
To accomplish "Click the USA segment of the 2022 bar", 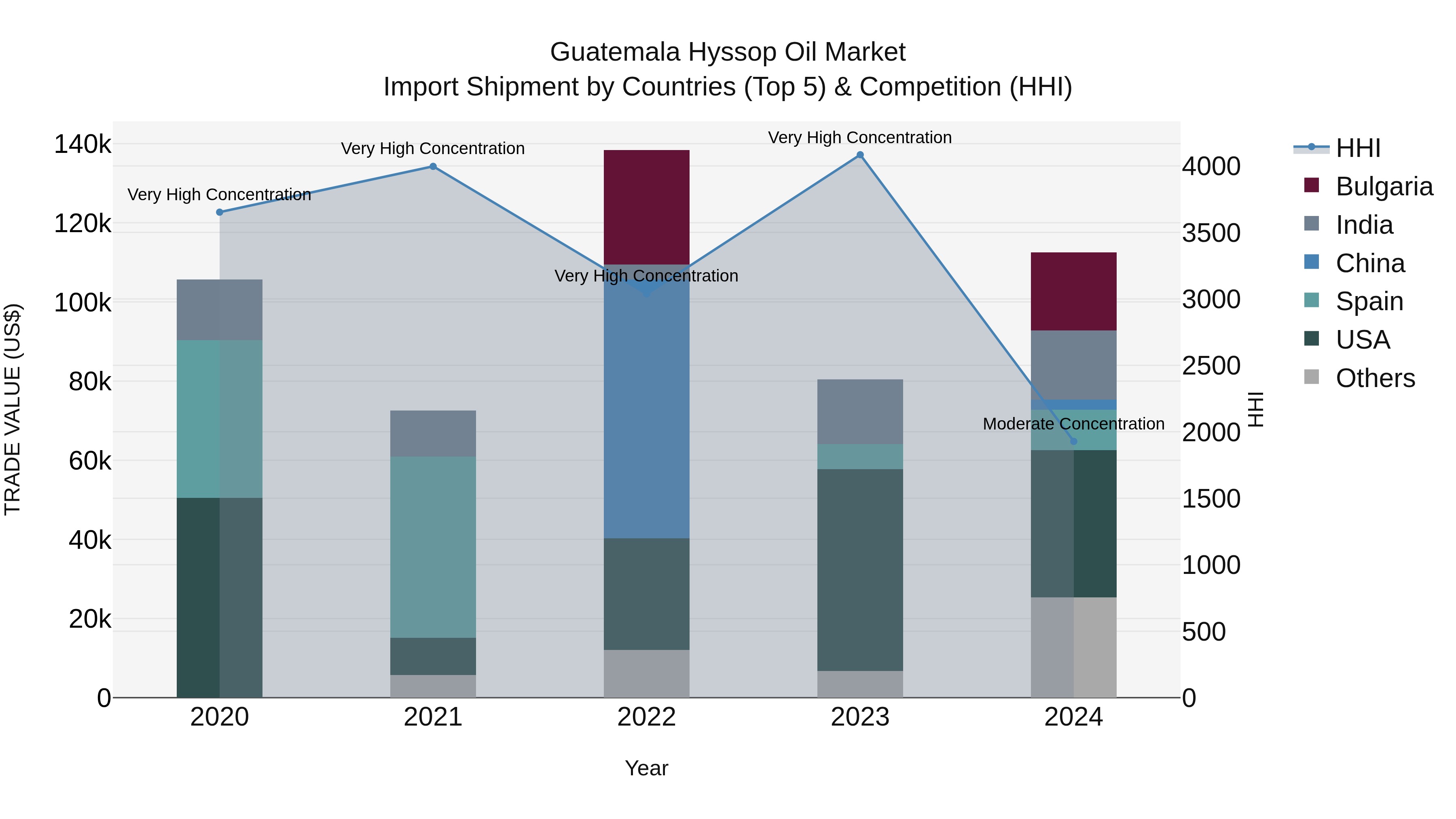I will click(647, 594).
